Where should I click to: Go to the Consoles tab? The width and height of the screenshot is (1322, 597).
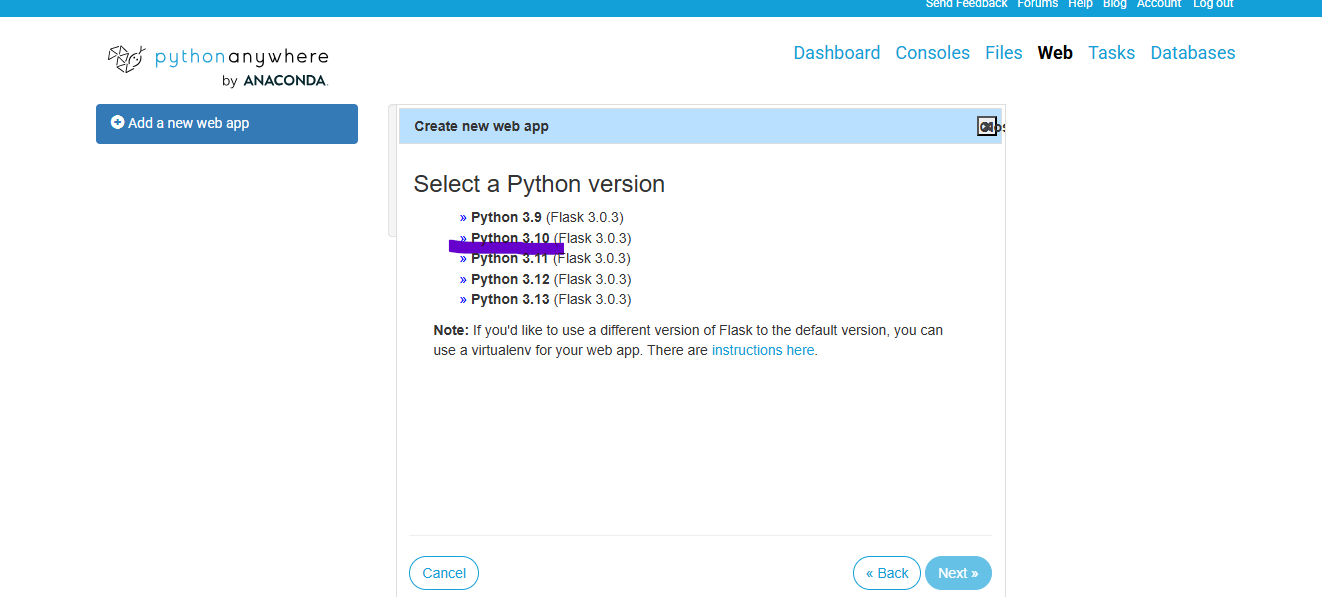932,53
